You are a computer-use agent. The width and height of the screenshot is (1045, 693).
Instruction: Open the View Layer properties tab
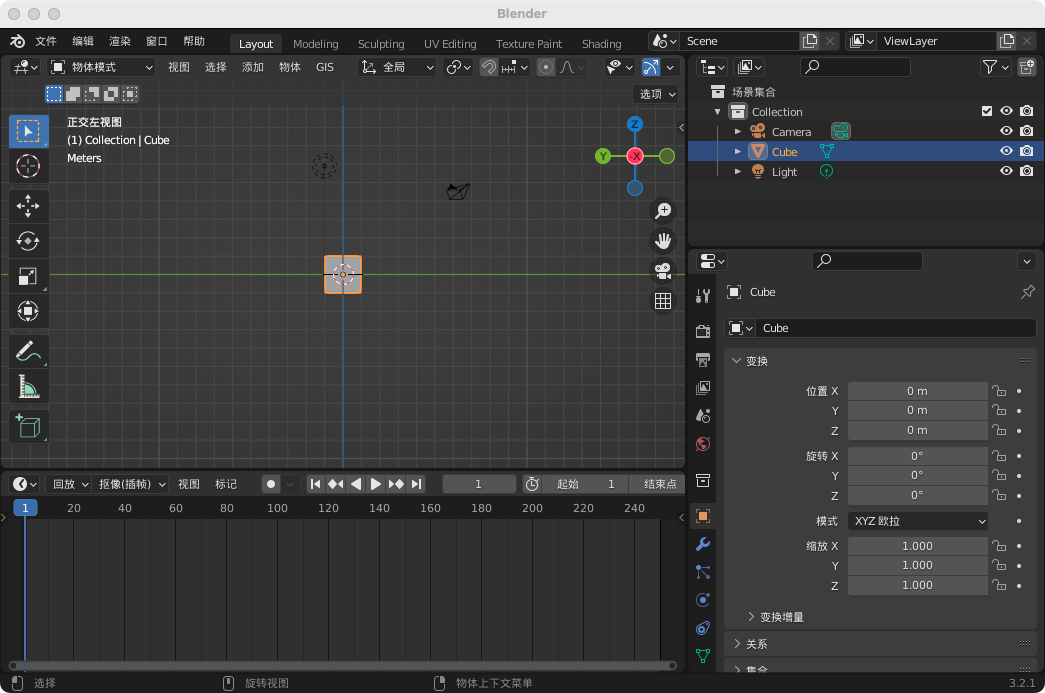pyautogui.click(x=702, y=388)
